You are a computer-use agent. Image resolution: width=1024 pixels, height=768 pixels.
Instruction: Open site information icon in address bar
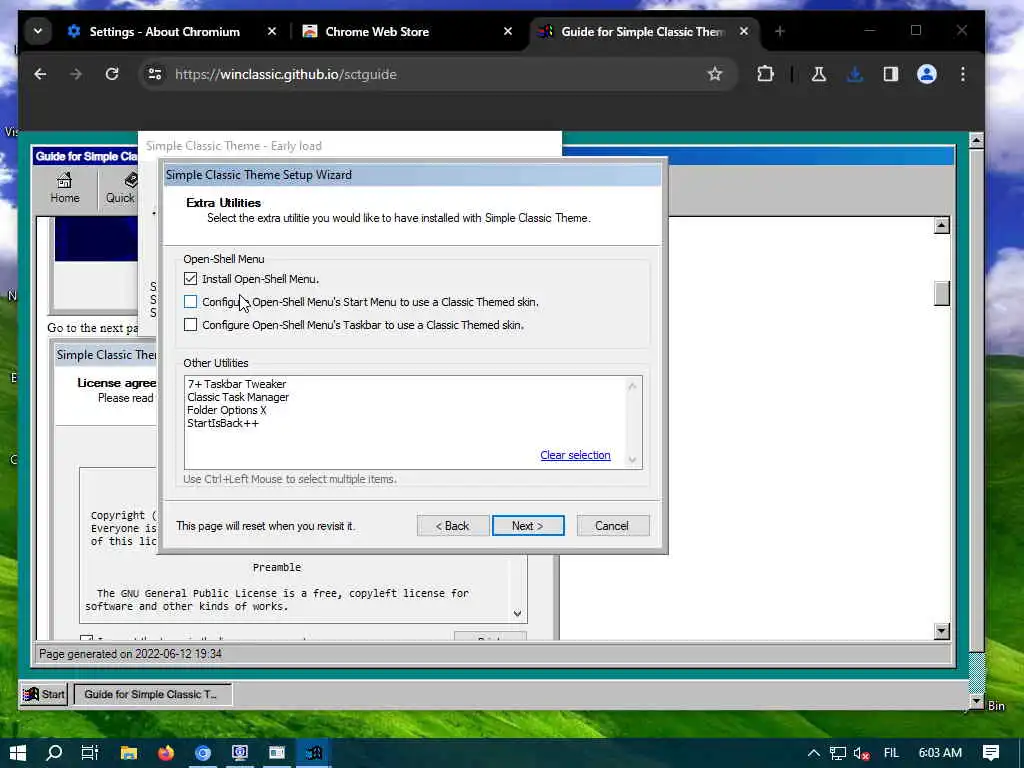(155, 74)
